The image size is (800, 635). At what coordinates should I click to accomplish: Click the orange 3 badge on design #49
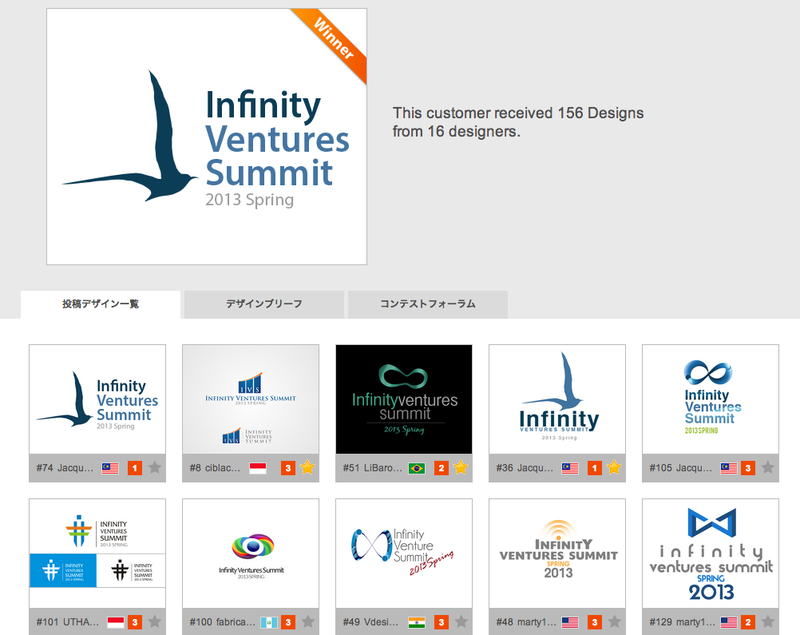[441, 622]
